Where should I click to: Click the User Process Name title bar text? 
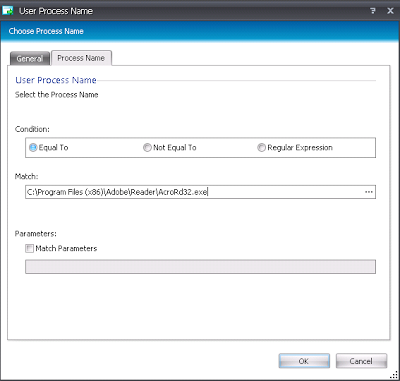[x=56, y=11]
